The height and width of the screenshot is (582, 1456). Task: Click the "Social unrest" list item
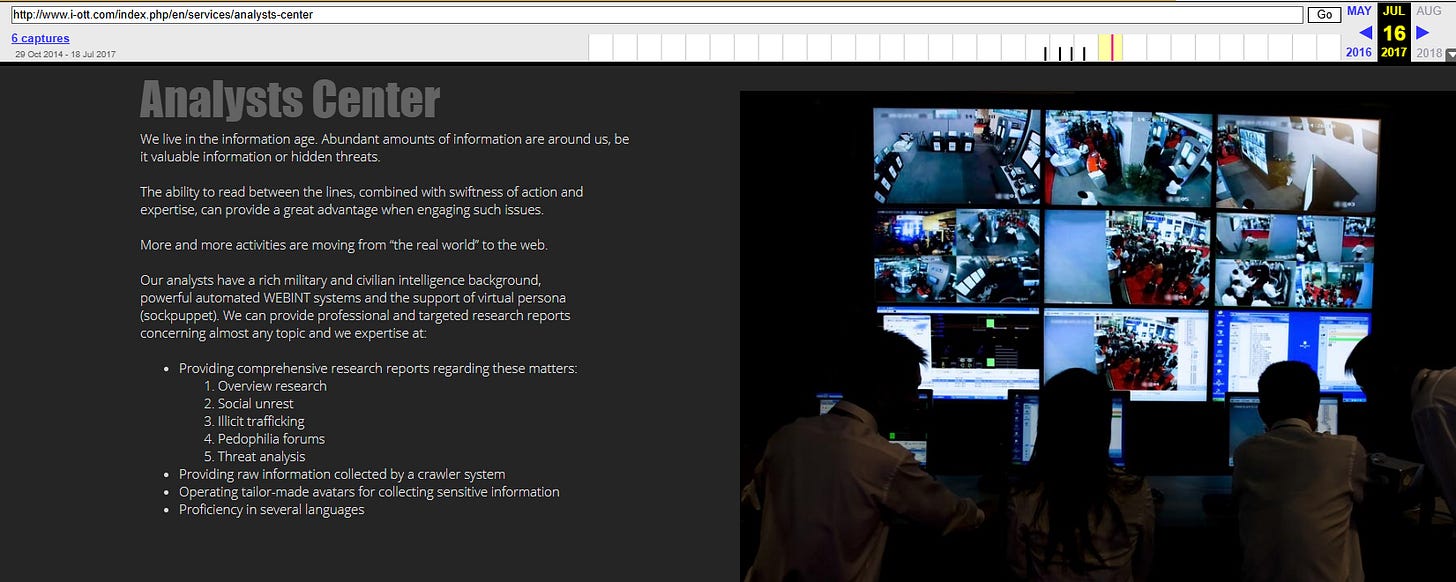point(256,404)
